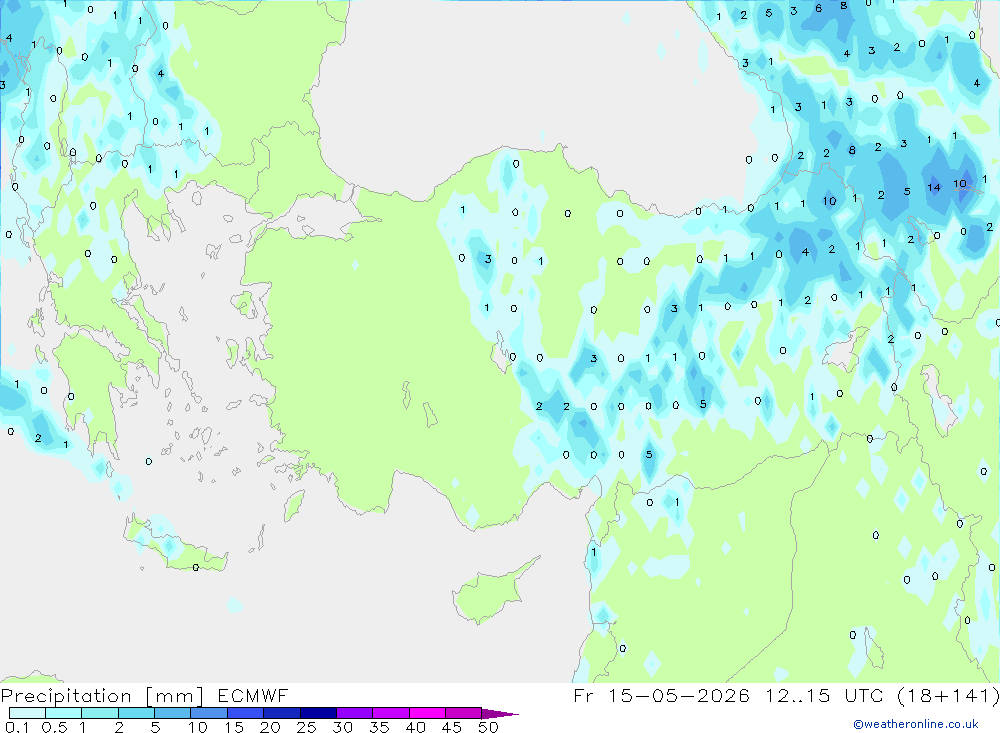
Task: Open the weatheronline.co.uk copyright link
Action: [x=916, y=724]
